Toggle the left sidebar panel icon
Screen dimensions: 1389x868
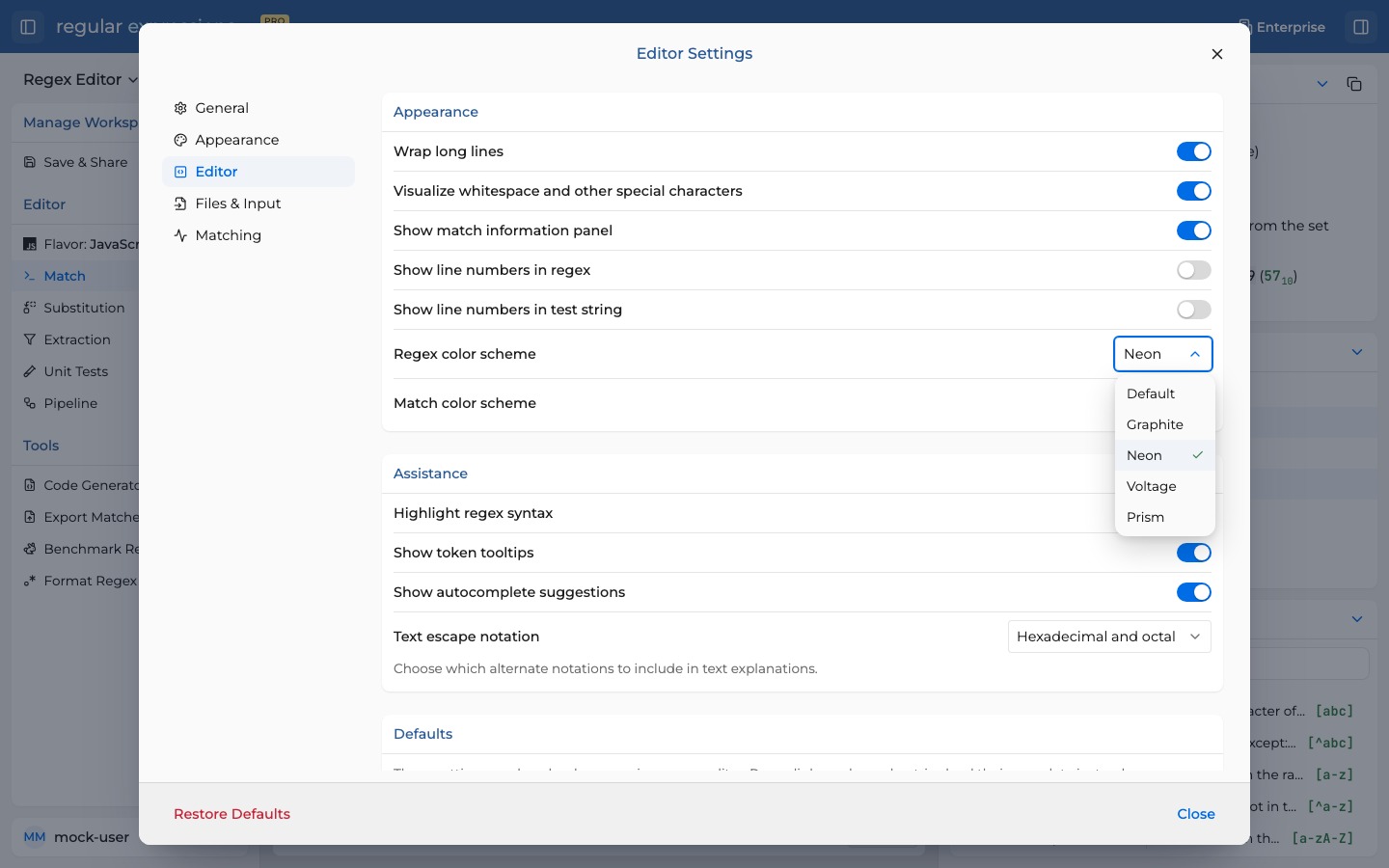(28, 27)
